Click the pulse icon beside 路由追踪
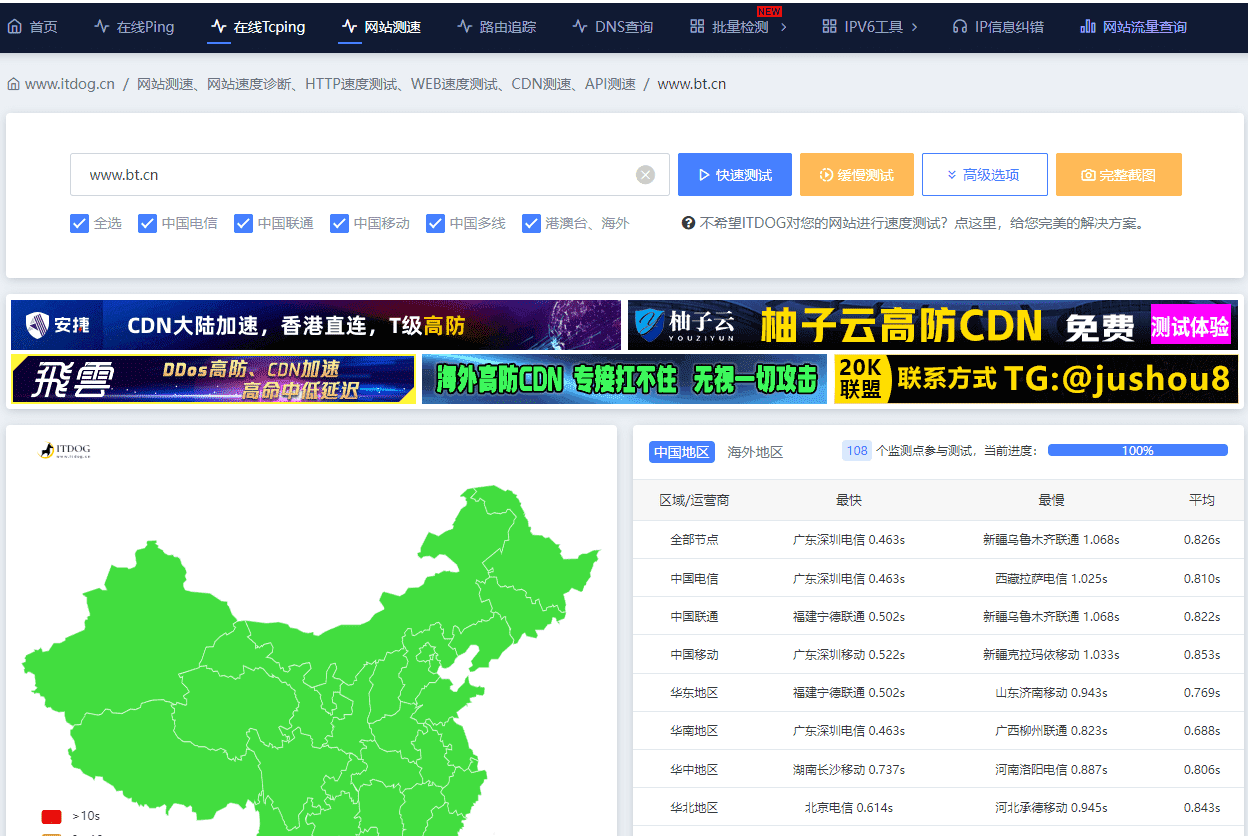The height and width of the screenshot is (836, 1248). click(x=464, y=27)
